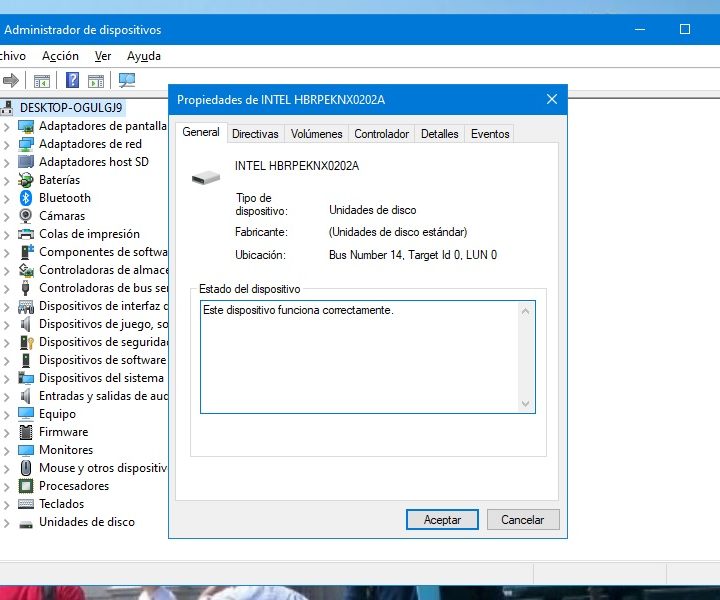Click the Adaptadores host SD icon
Image resolution: width=720 pixels, height=600 pixels.
pyautogui.click(x=26, y=162)
